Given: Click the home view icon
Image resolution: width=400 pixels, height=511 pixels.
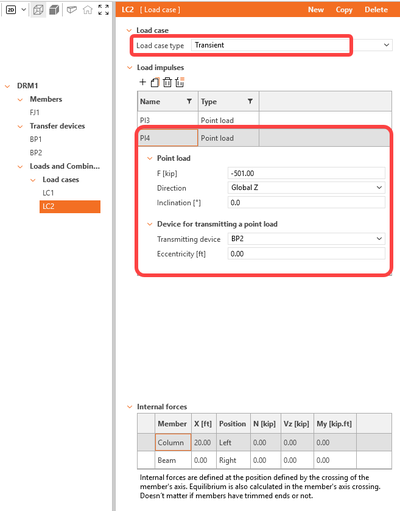Looking at the screenshot, I should (x=88, y=10).
